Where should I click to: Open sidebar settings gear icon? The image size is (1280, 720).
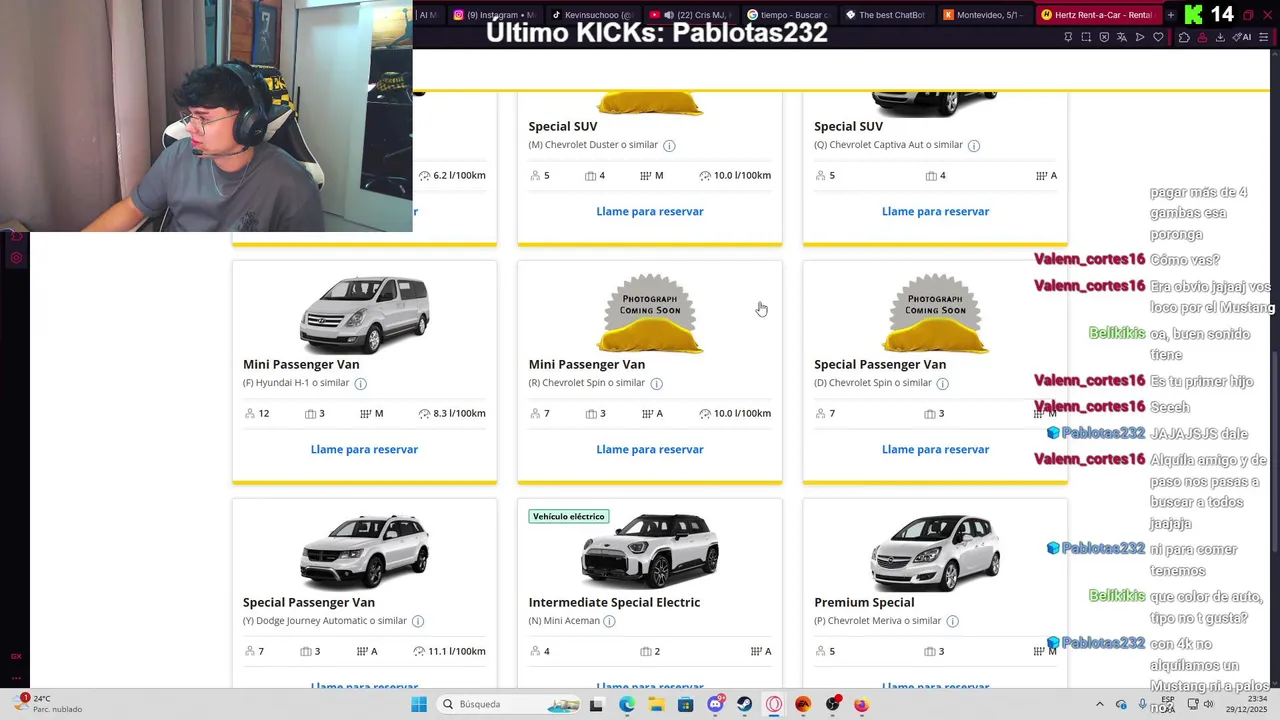[x=16, y=258]
